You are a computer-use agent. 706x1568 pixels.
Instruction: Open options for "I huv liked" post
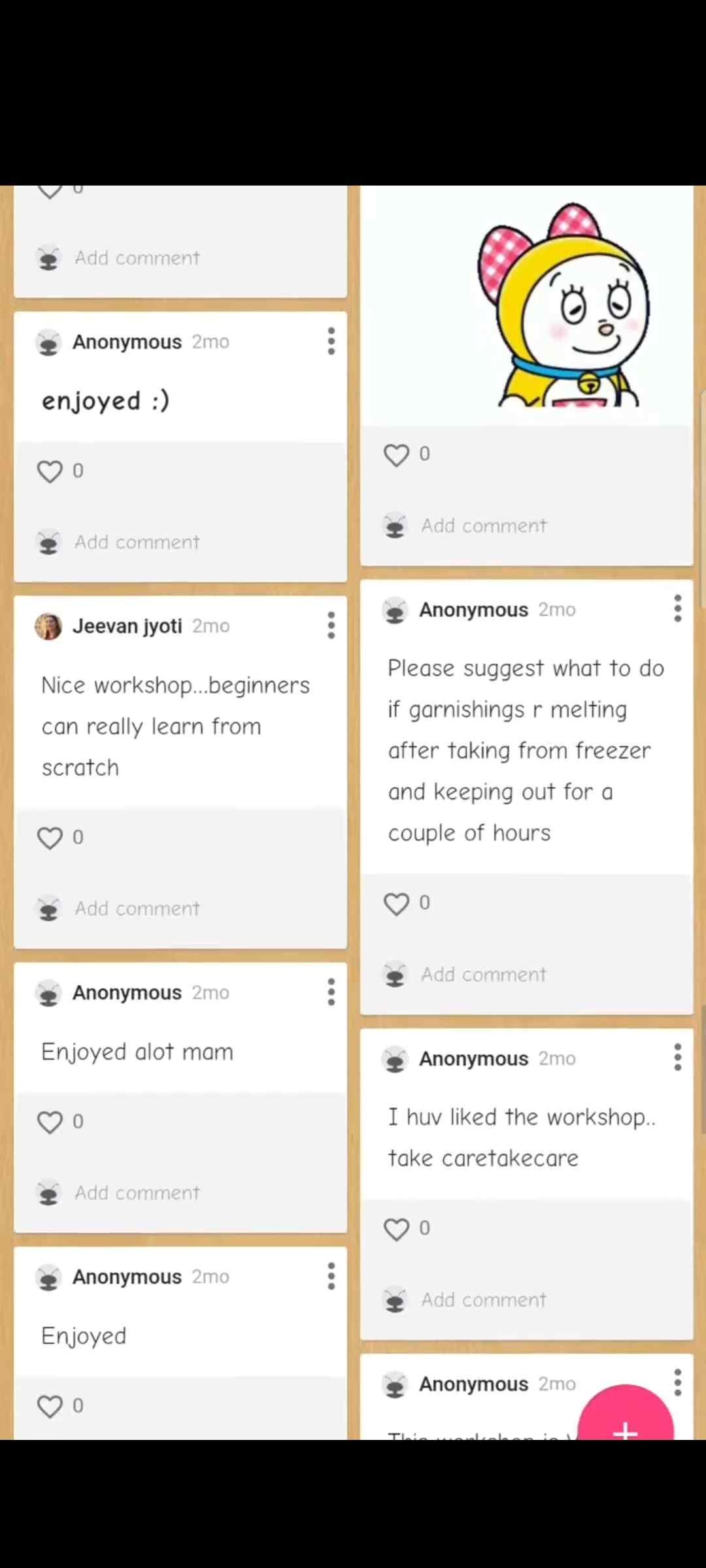(678, 1057)
